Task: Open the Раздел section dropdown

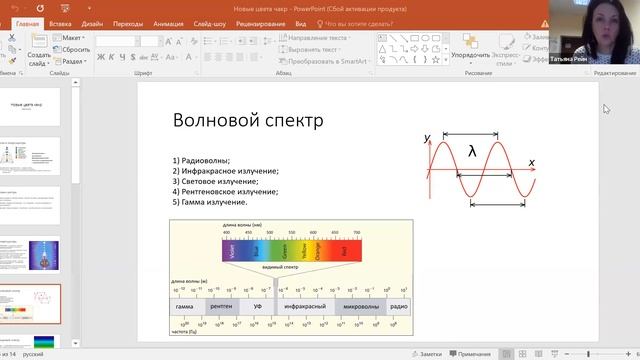Action: coord(71,61)
